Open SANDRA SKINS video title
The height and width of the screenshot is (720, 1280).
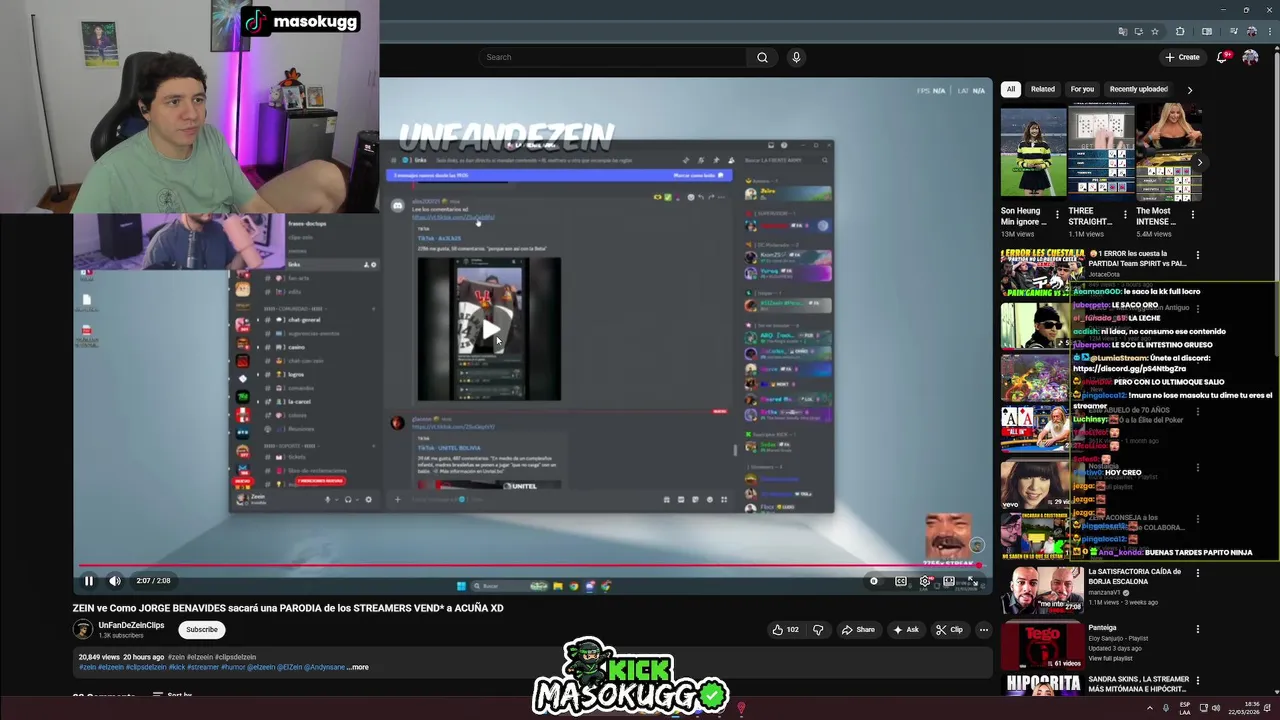click(x=1138, y=684)
